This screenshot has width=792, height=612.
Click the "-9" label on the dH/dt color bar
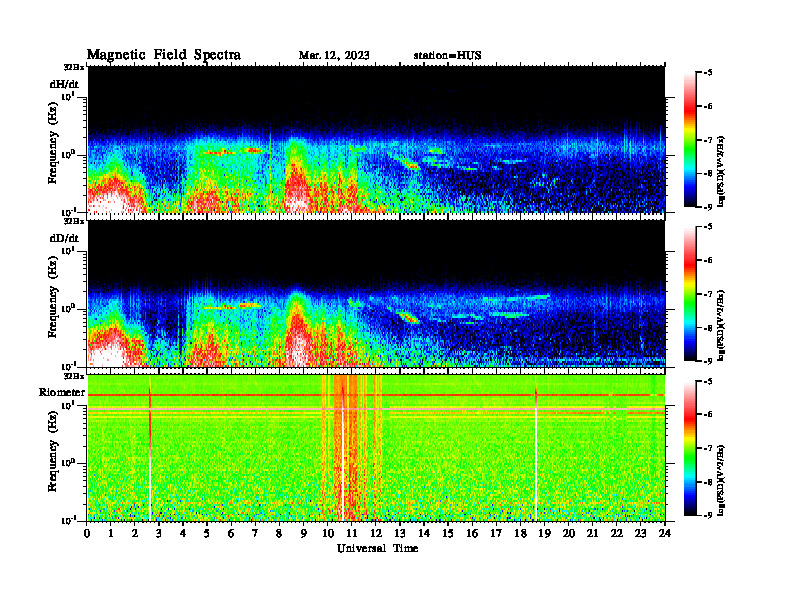point(708,207)
